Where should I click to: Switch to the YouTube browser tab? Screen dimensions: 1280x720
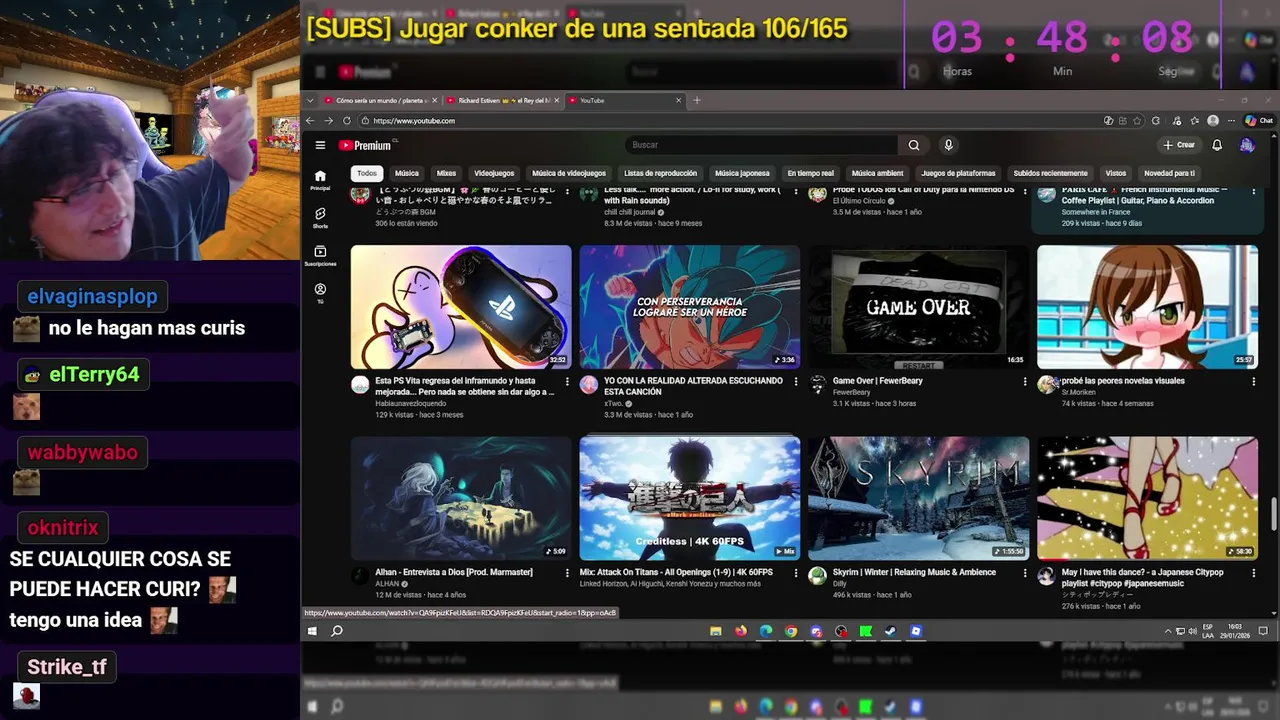point(624,100)
